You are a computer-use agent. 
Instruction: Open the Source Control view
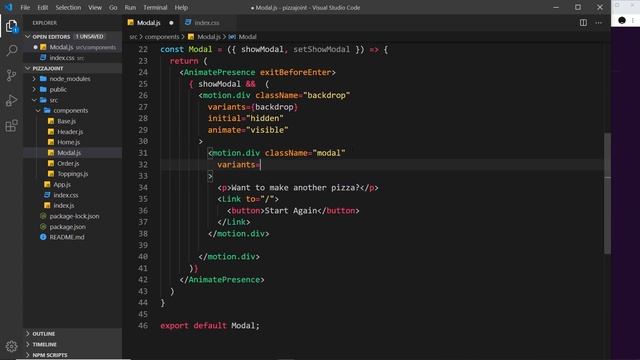11,75
